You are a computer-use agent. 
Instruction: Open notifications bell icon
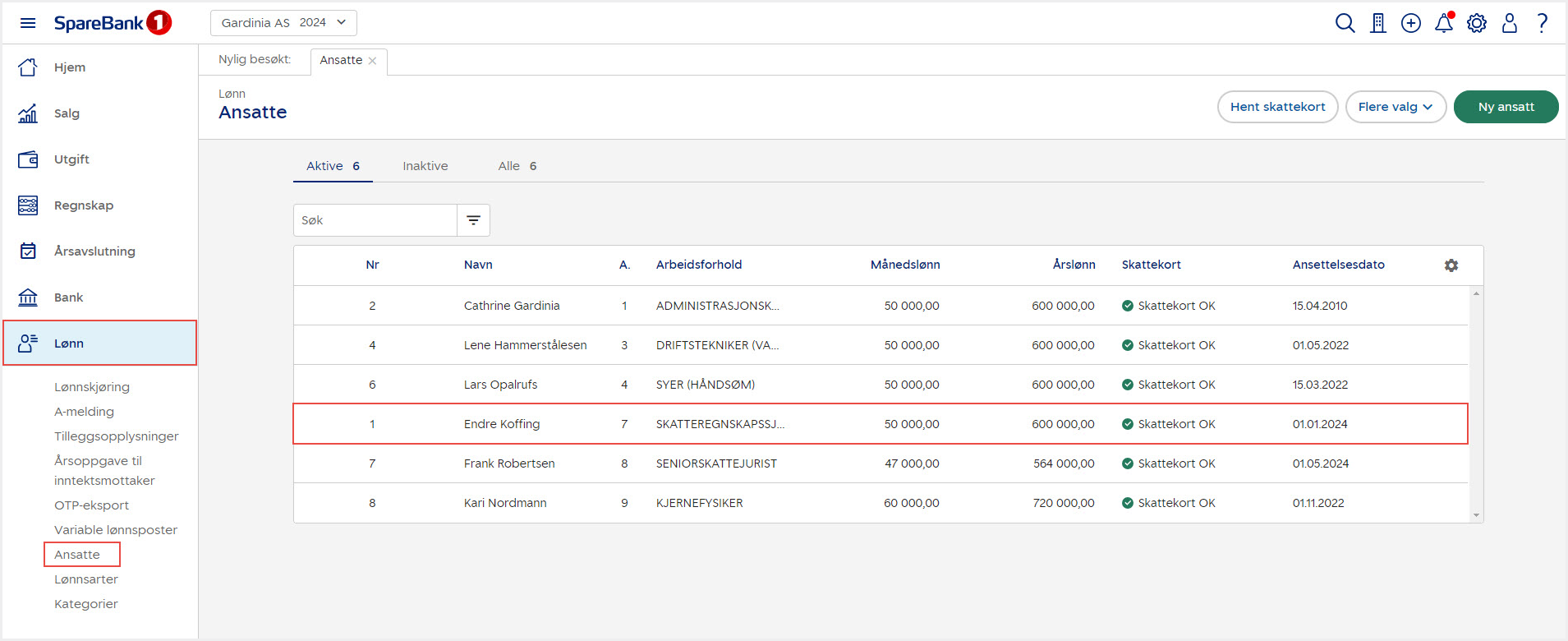tap(1444, 23)
